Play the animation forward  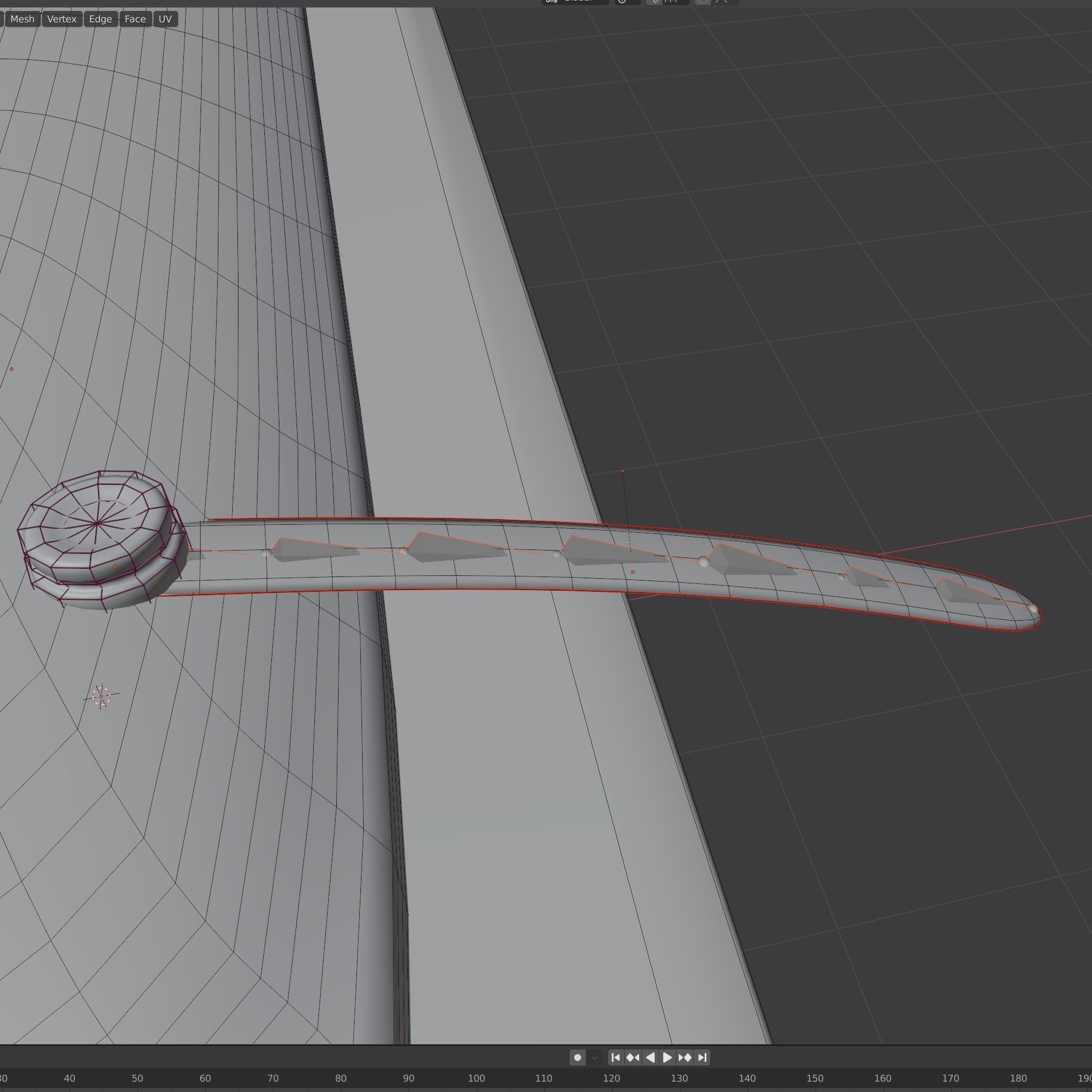coord(667,1057)
